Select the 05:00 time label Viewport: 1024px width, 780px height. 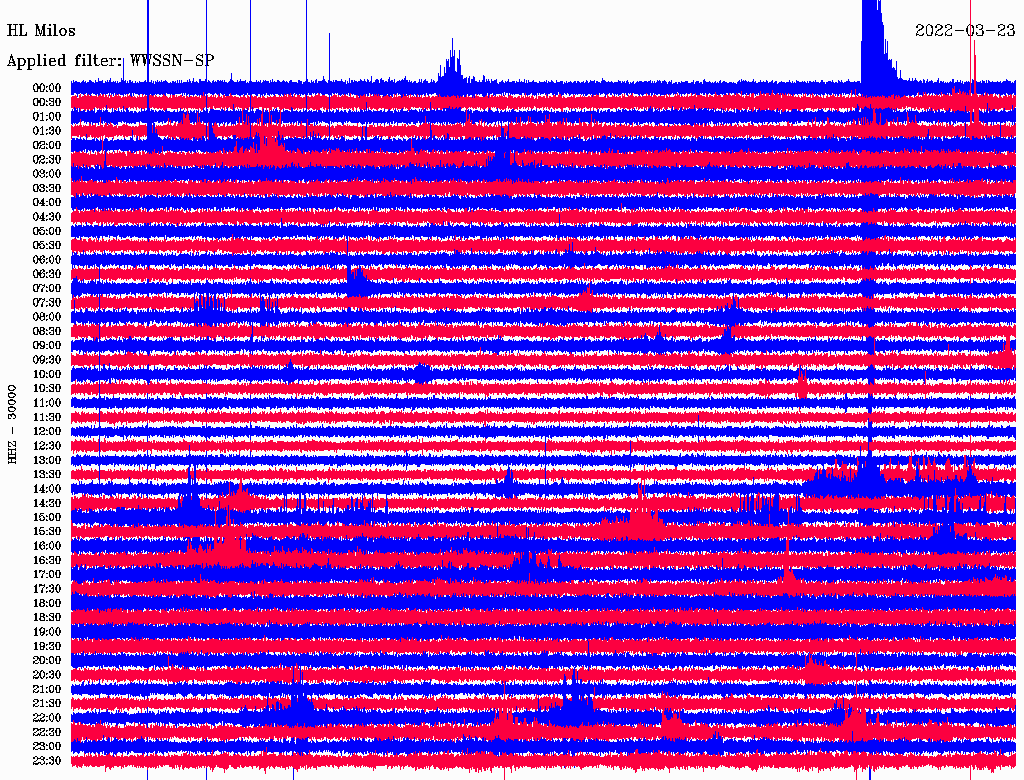[47, 231]
